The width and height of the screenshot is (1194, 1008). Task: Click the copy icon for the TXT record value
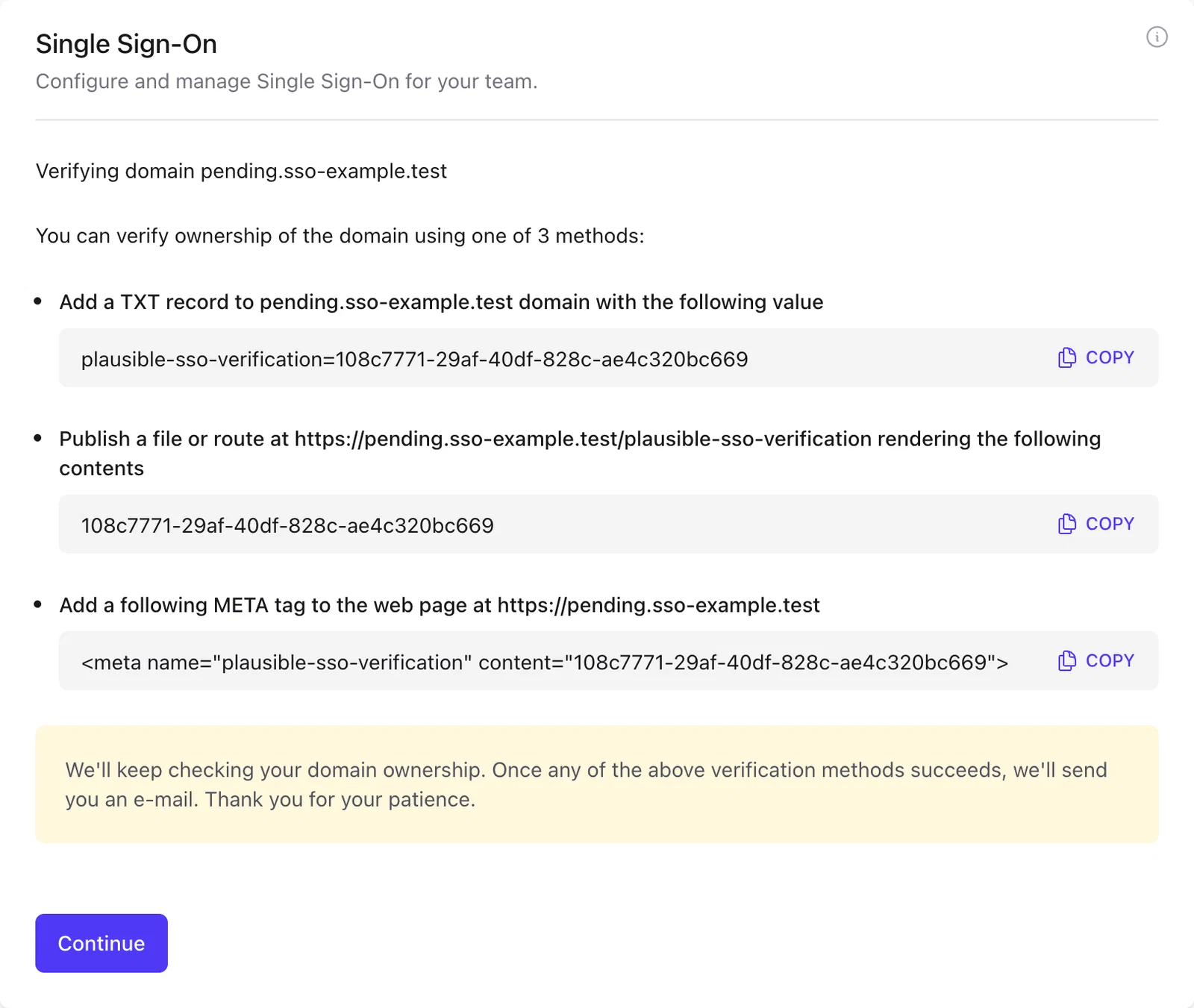point(1067,357)
